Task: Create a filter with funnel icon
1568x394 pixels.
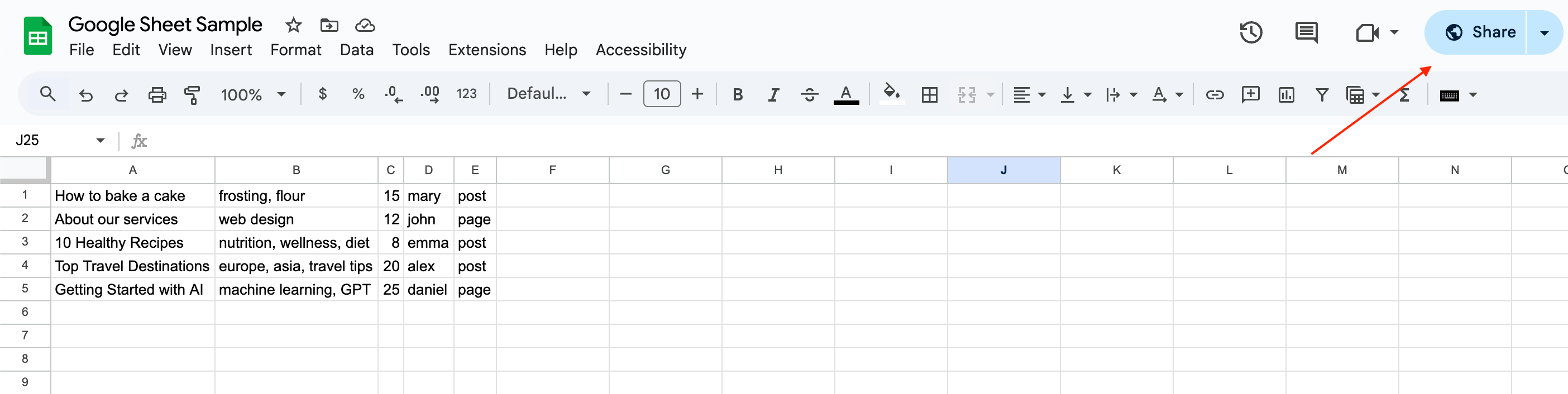Action: coord(1322,95)
